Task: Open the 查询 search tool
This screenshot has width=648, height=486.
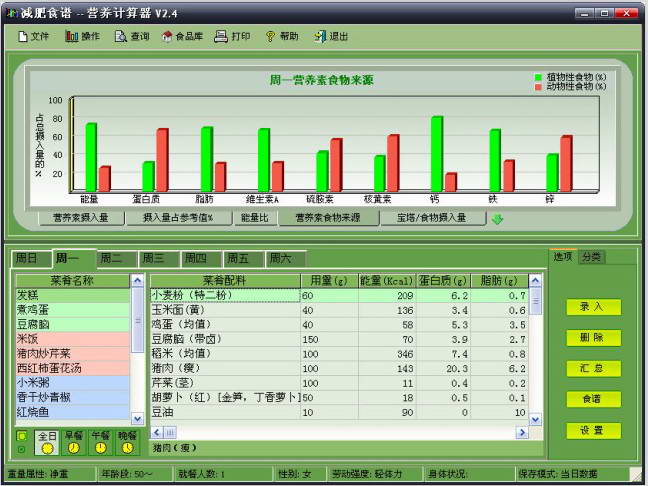Action: coord(131,36)
